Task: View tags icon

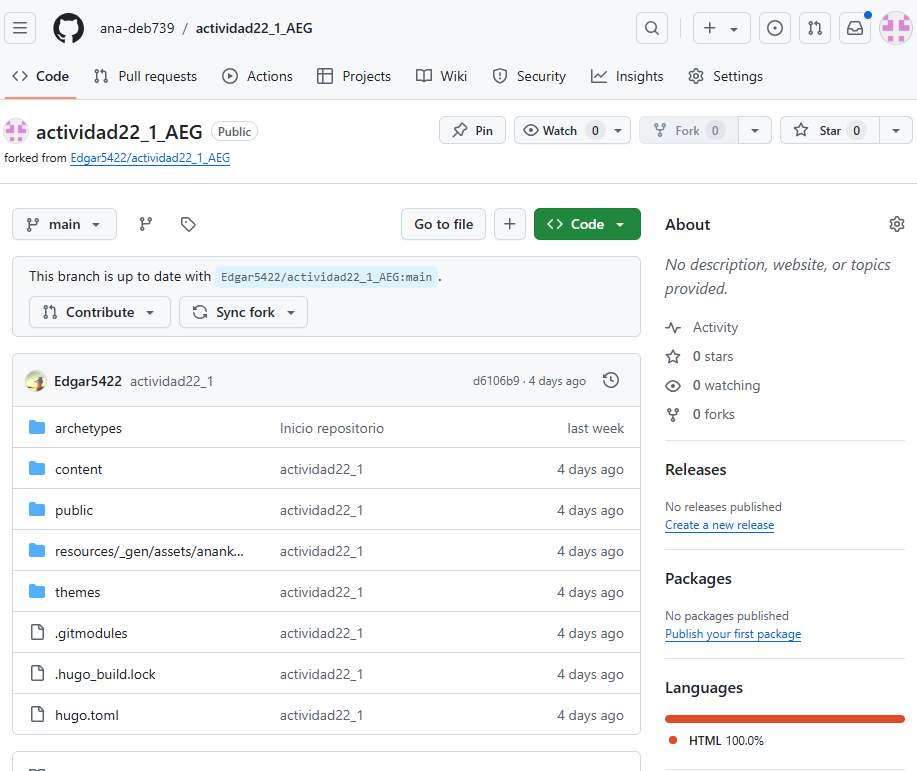Action: tap(188, 224)
